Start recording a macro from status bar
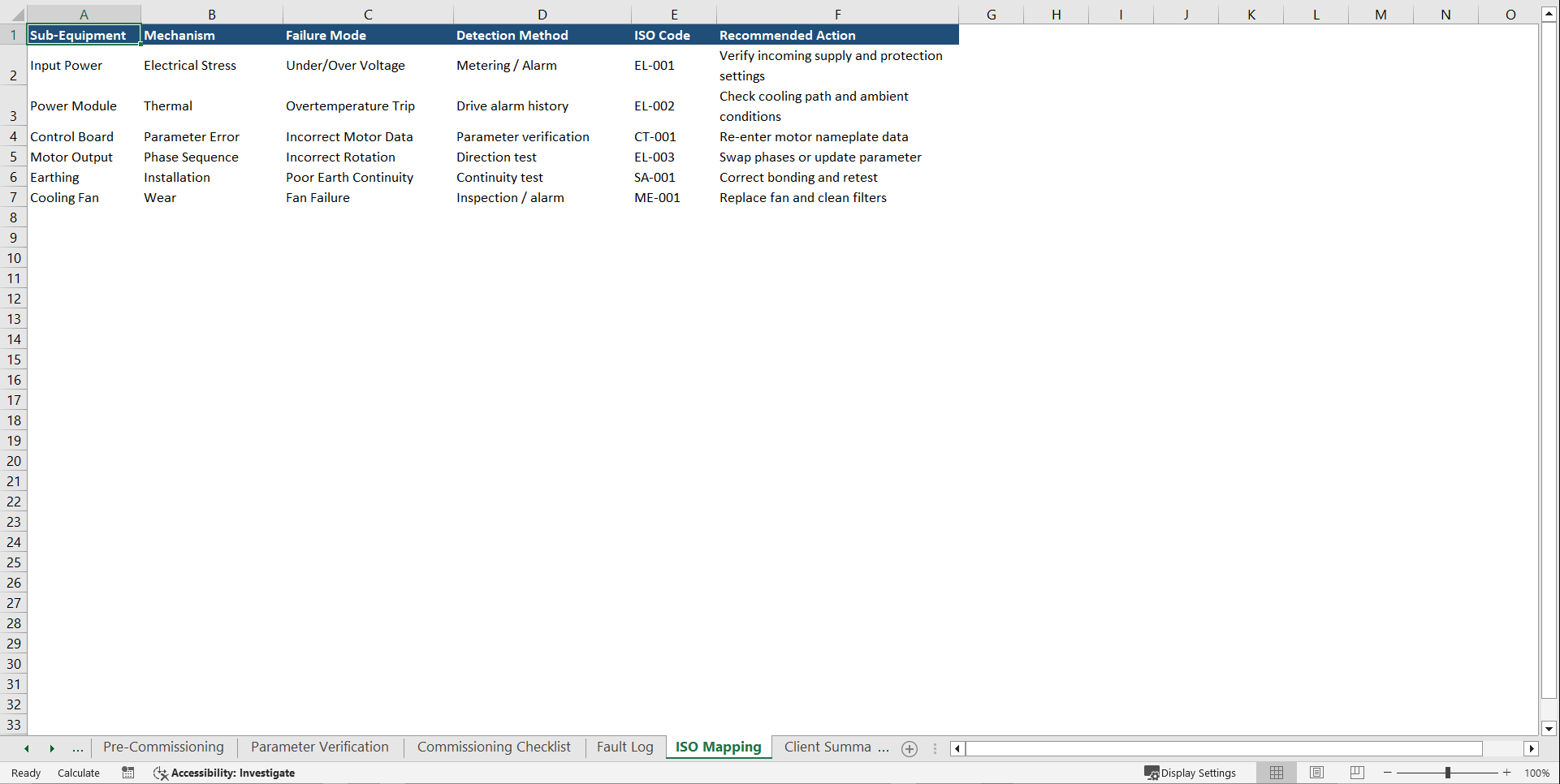 pos(127,773)
